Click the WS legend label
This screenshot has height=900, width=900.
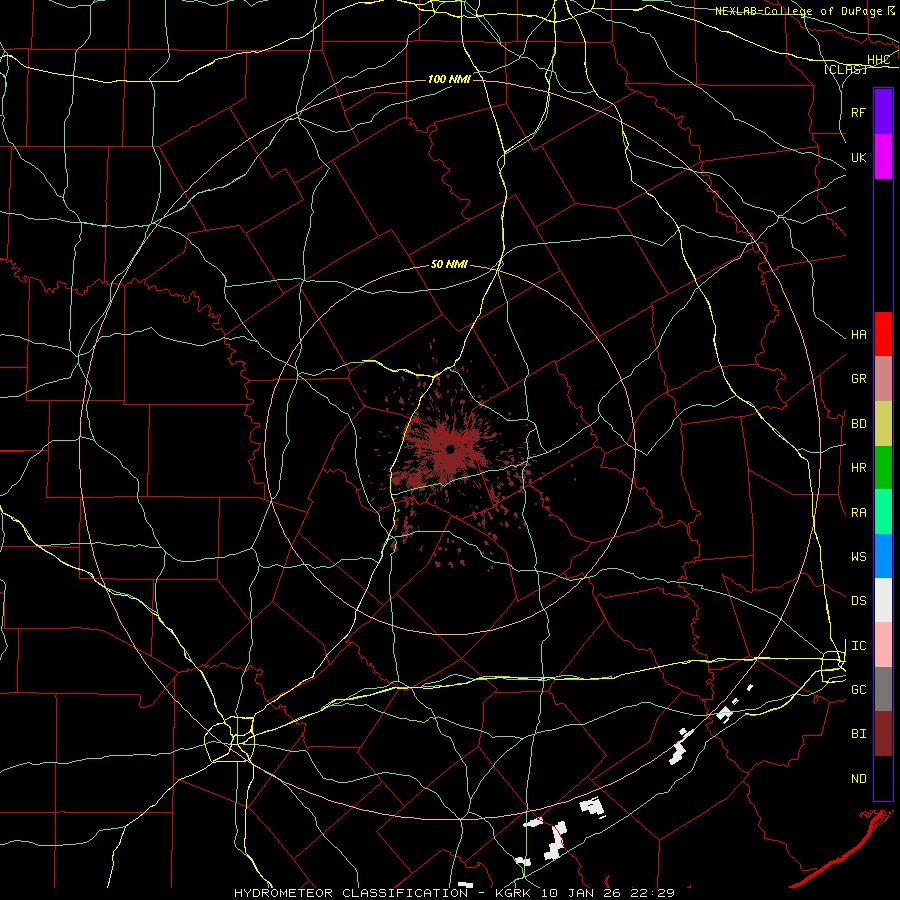point(858,557)
